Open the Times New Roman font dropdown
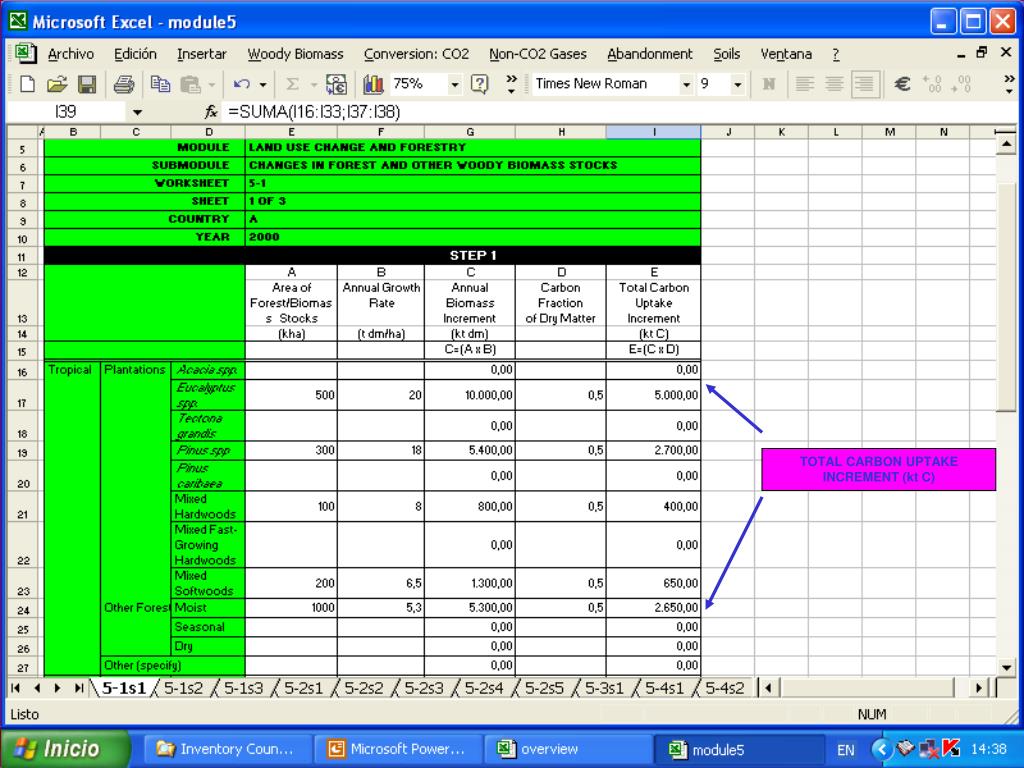Viewport: 1024px width, 768px height. (x=686, y=84)
